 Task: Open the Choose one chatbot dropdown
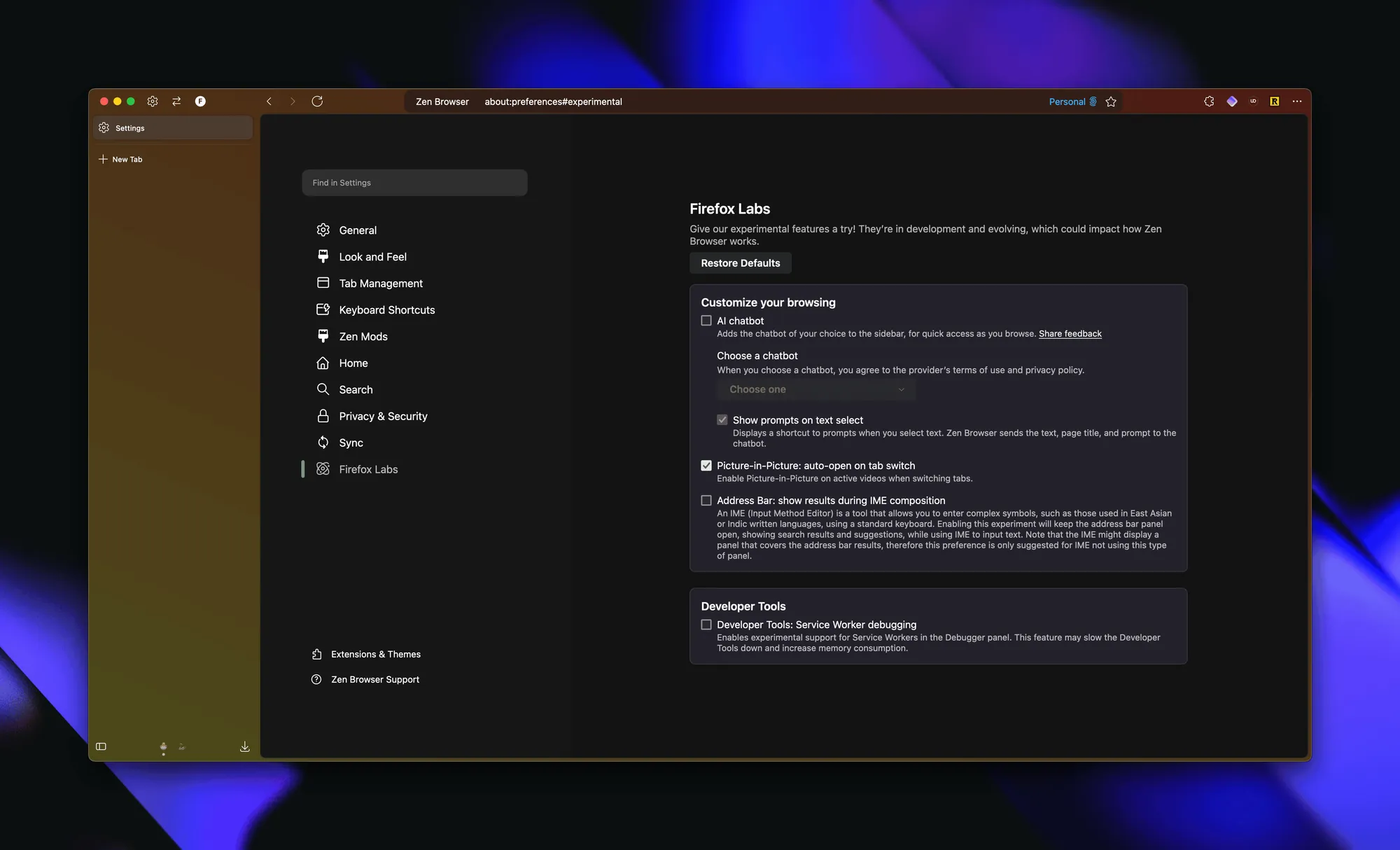[x=815, y=389]
